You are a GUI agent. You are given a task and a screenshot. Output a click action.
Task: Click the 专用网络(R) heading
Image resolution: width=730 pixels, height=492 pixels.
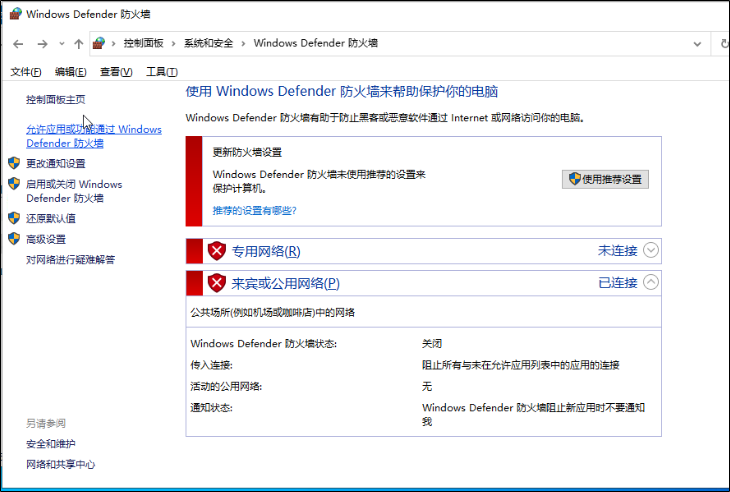pos(266,251)
